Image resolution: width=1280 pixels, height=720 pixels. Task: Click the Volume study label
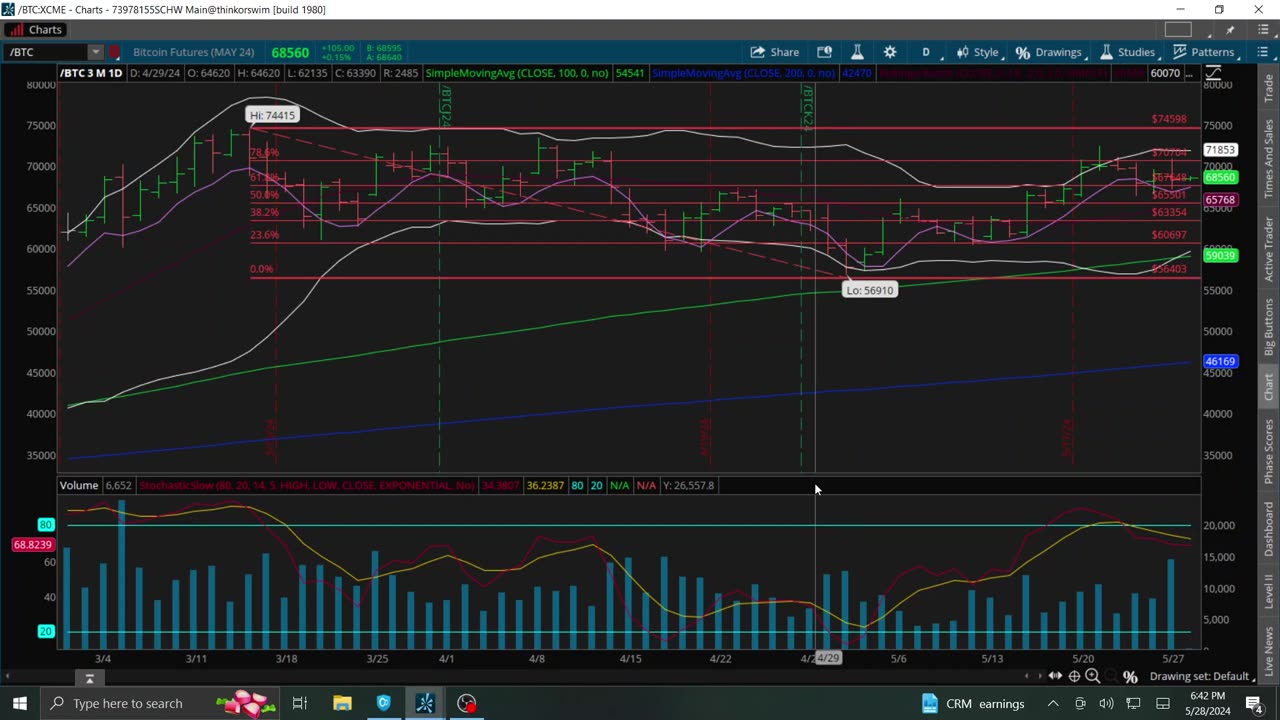(78, 485)
